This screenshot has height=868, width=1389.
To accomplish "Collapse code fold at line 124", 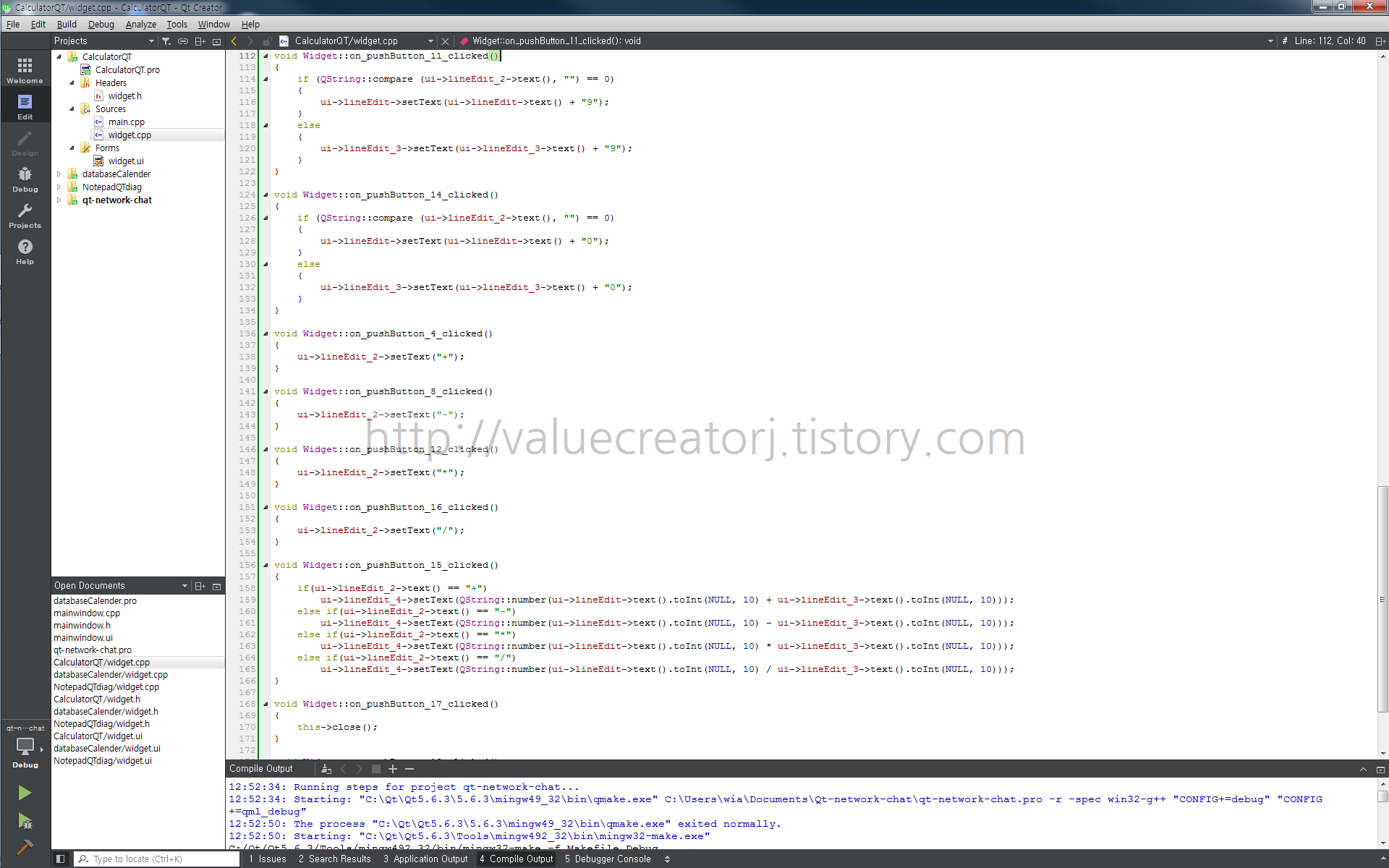I will coord(266,195).
